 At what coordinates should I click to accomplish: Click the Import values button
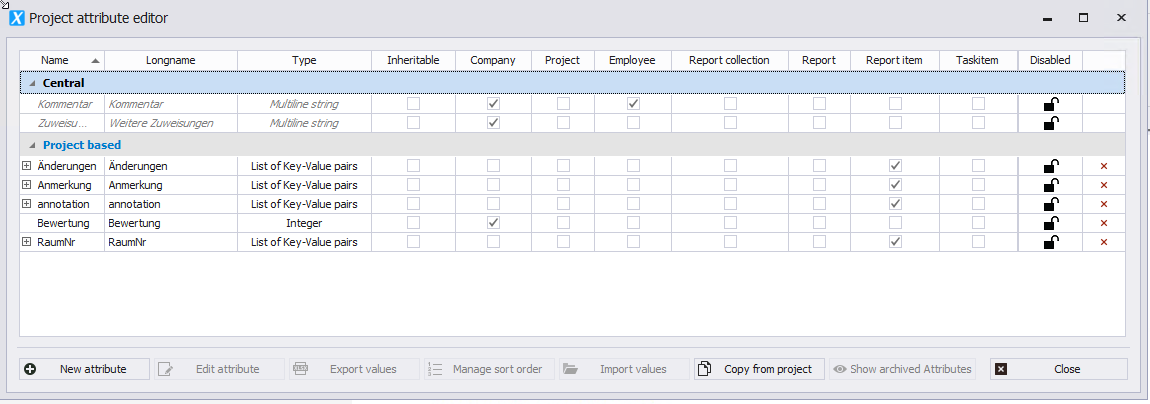tap(624, 369)
